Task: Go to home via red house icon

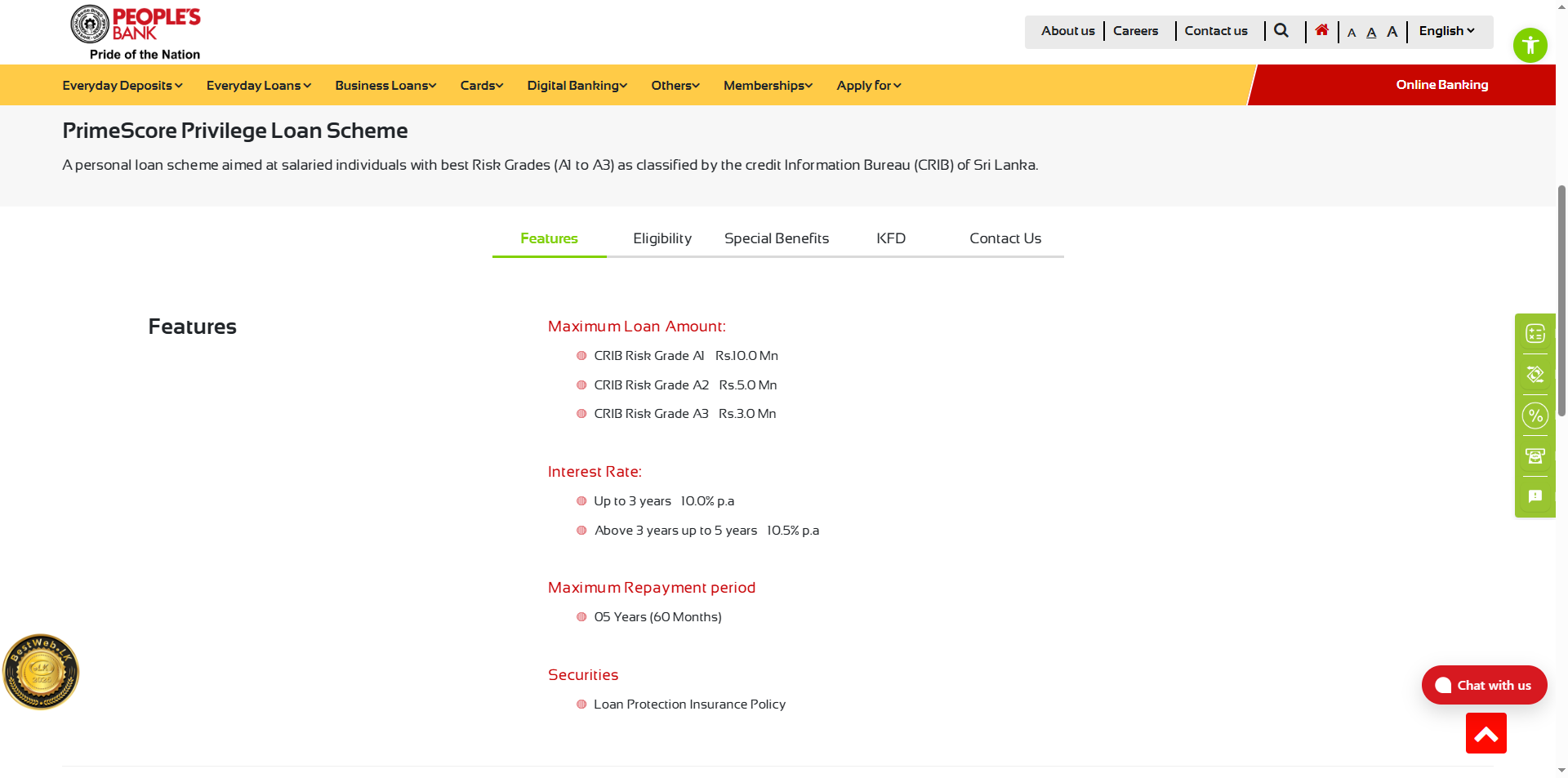Action: click(x=1321, y=30)
